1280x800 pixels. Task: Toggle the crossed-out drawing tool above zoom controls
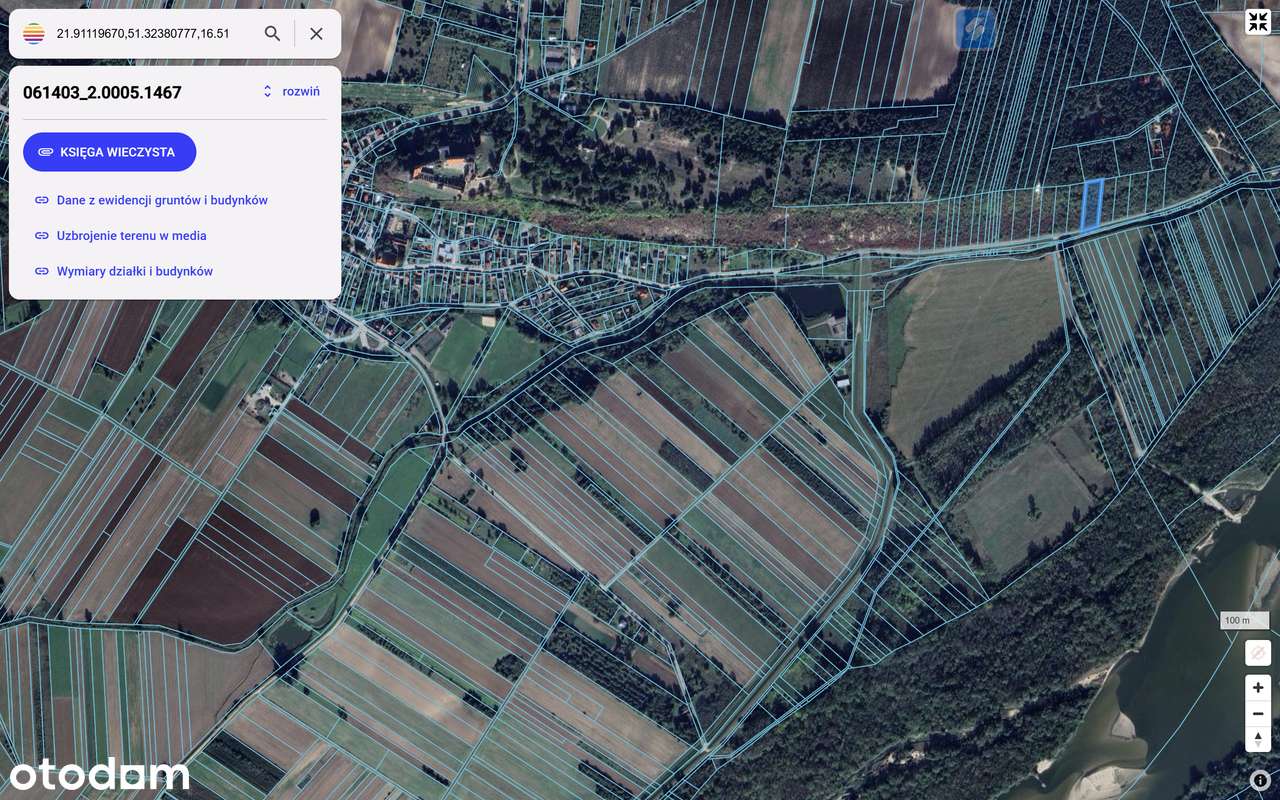coord(1257,652)
